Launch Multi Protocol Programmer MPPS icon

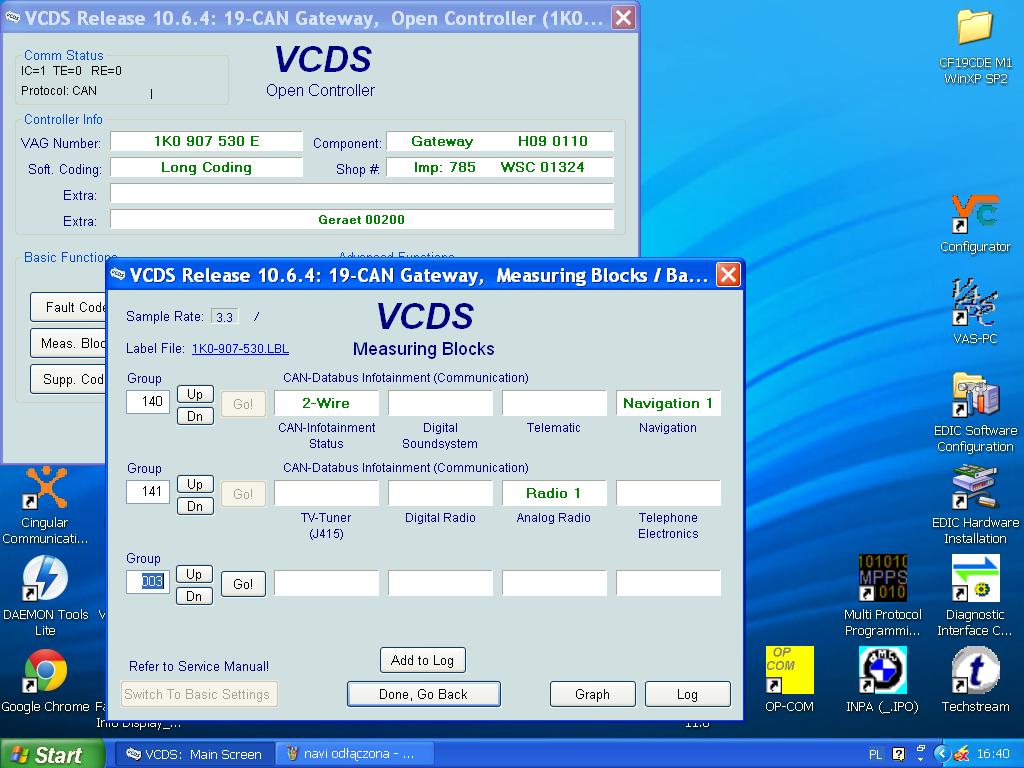[x=882, y=596]
